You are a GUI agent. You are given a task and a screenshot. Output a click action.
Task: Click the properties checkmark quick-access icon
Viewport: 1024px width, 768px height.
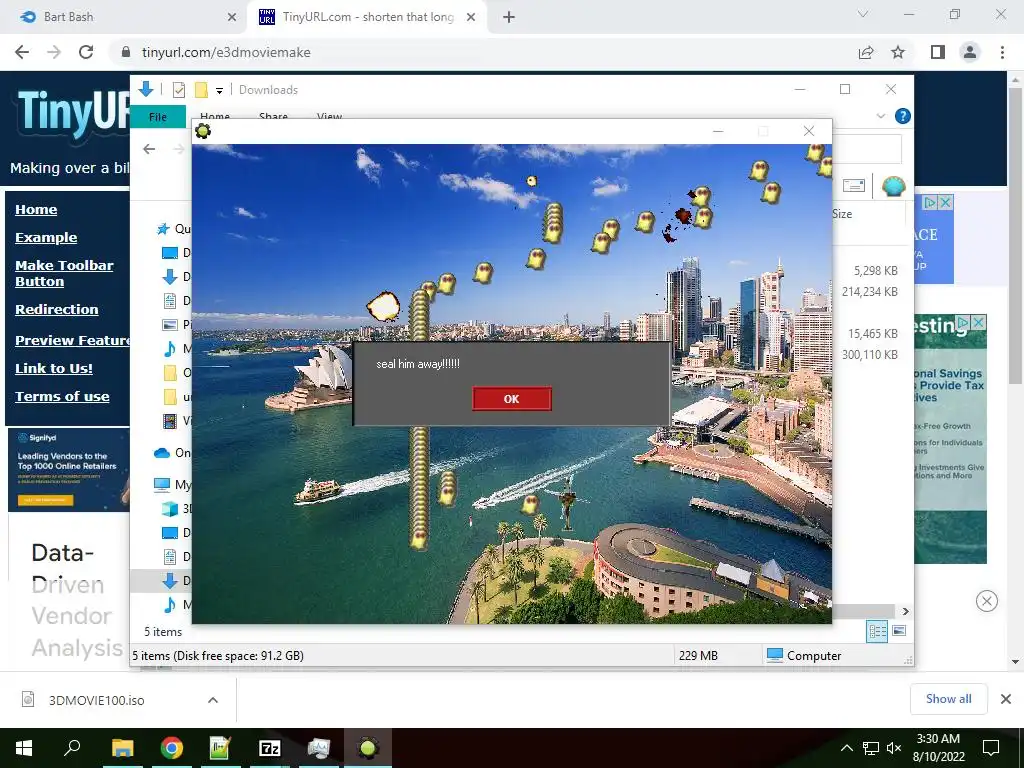click(178, 90)
